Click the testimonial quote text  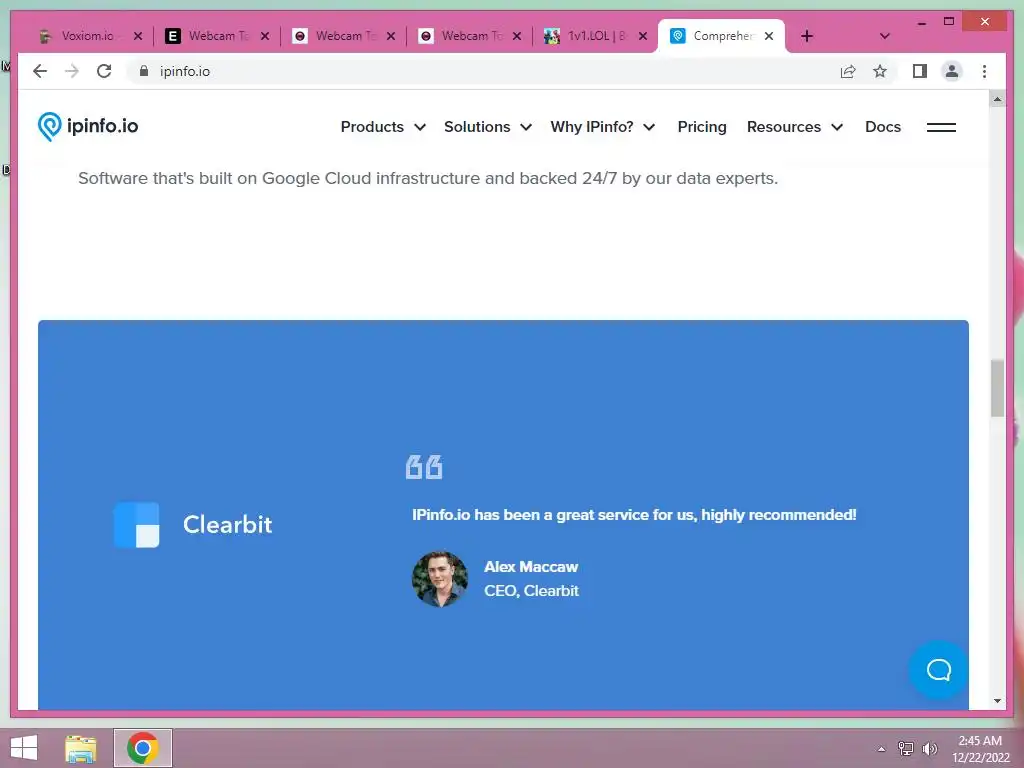633,515
